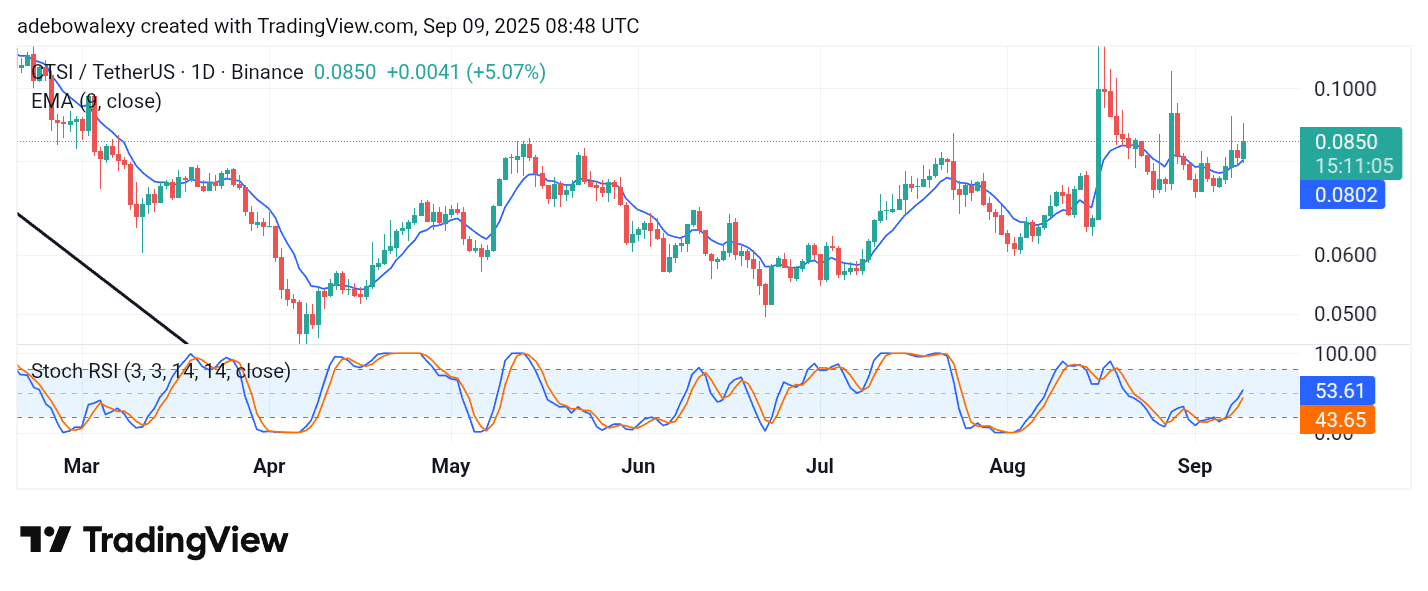Click the May label on time axis
1428x591 pixels.
pyautogui.click(x=451, y=466)
